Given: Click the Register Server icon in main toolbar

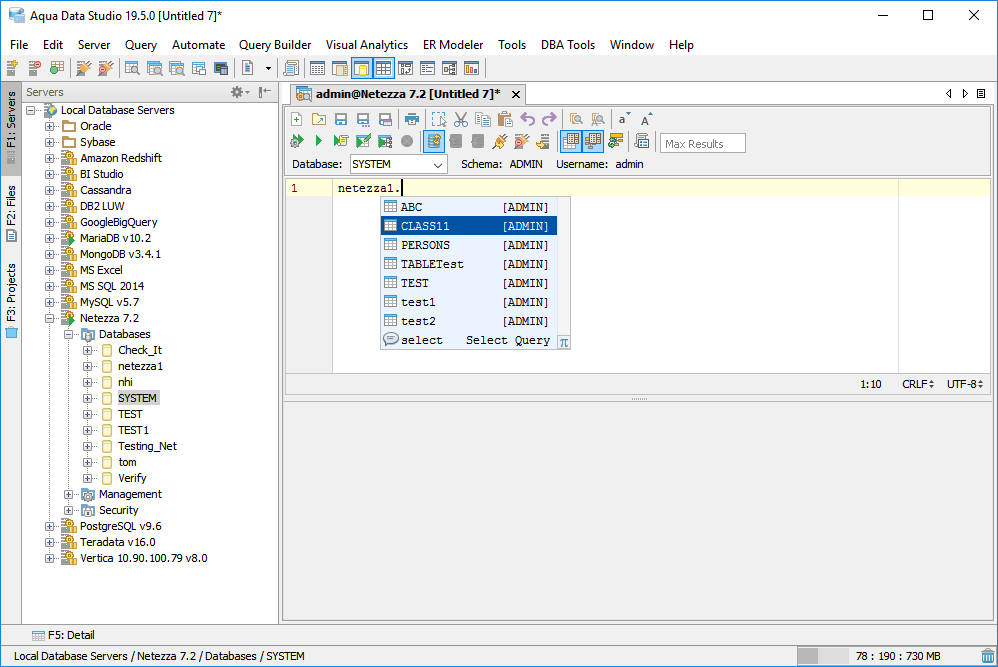Looking at the screenshot, I should click(12, 68).
